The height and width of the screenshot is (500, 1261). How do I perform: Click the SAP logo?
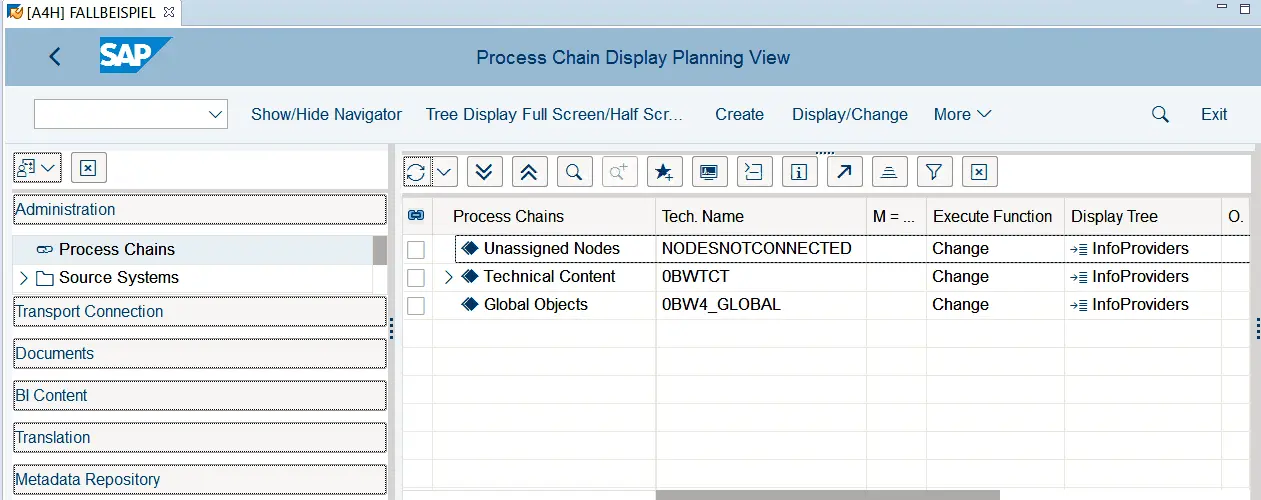(x=136, y=55)
